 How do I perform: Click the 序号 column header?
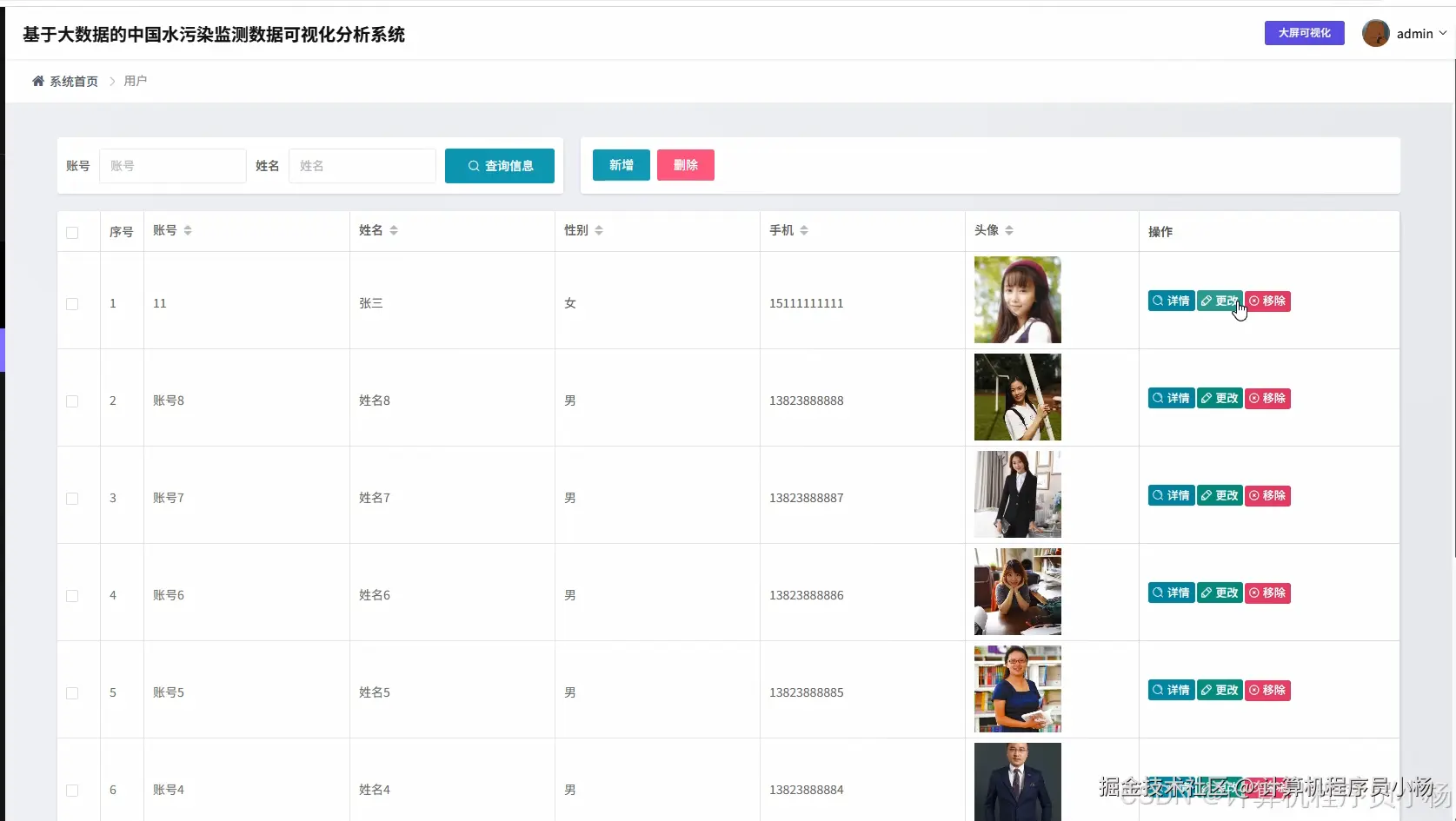tap(121, 232)
